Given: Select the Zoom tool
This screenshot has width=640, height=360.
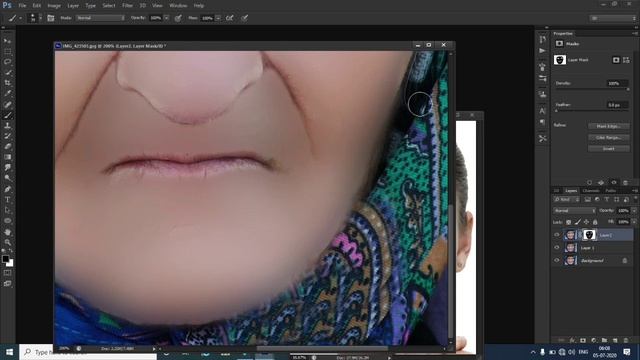Looking at the screenshot, I should pos(7,242).
